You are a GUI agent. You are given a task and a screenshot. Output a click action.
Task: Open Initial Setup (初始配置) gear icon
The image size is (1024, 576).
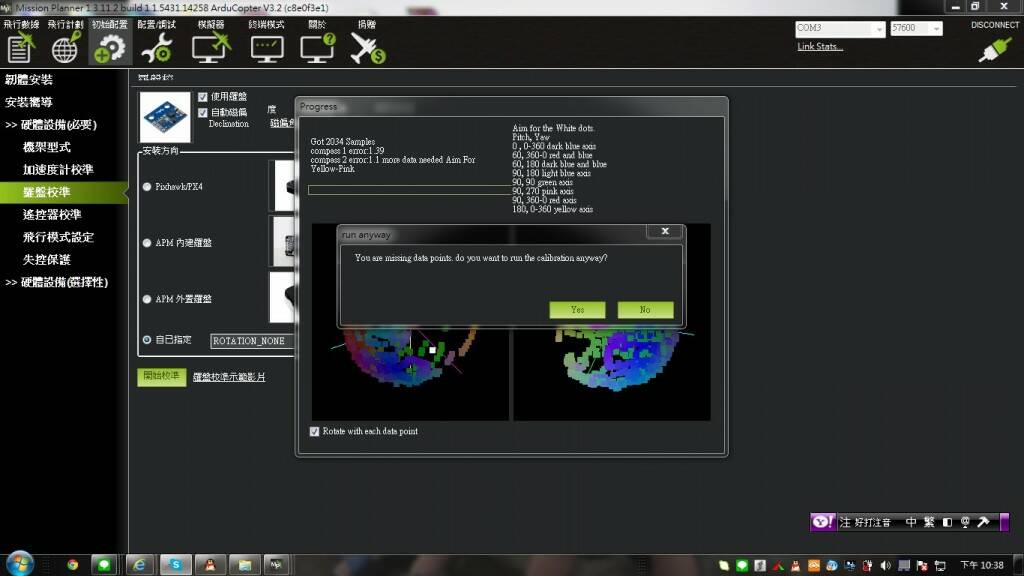109,48
